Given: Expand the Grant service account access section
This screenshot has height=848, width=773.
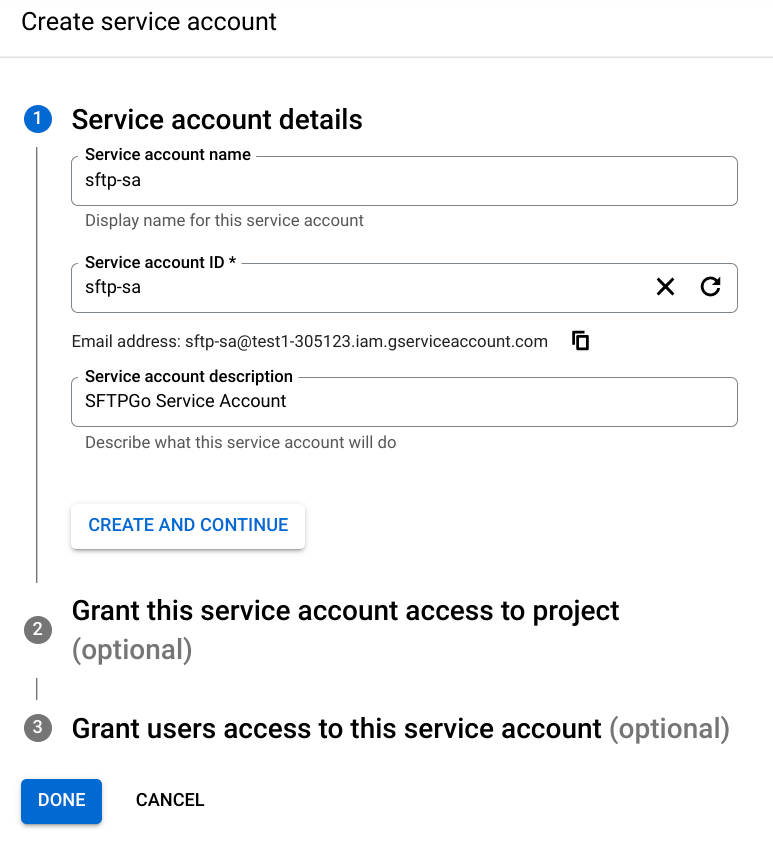Looking at the screenshot, I should point(345,610).
